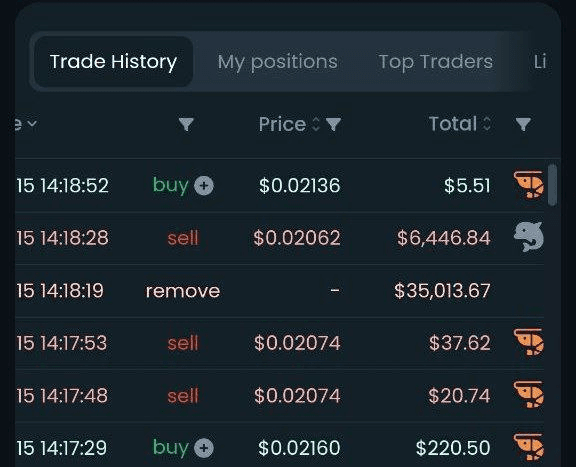Click the remove entry at 14:18:19
This screenshot has width=576, height=467.
click(x=183, y=291)
